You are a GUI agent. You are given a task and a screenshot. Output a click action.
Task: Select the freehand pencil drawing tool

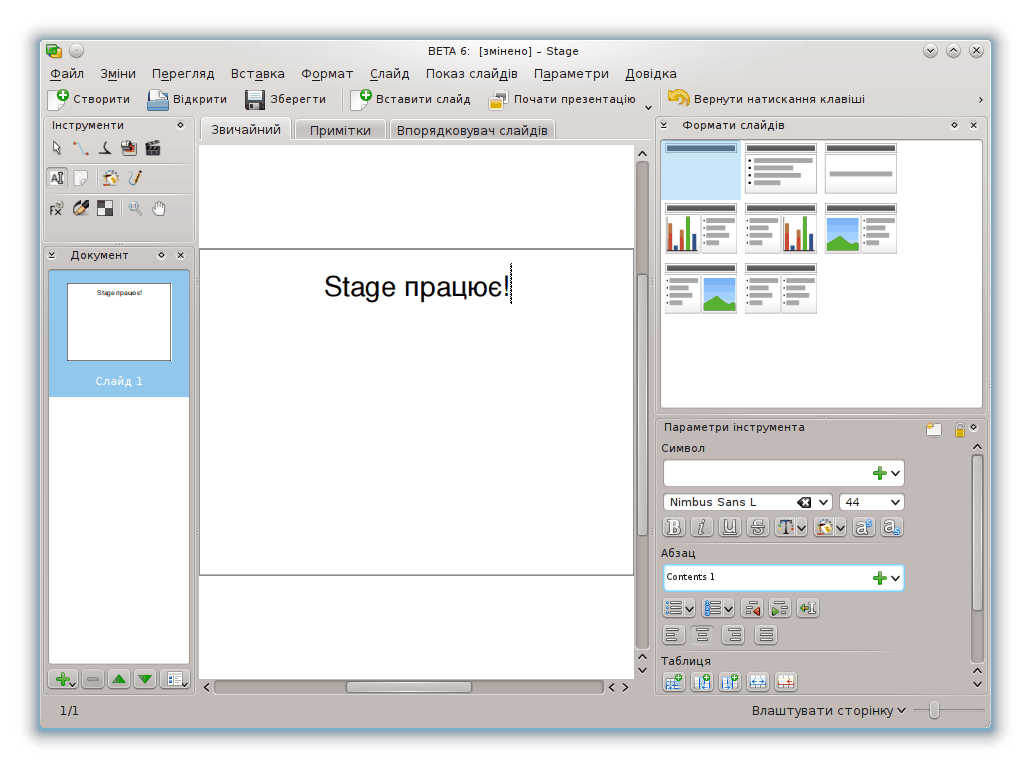point(134,178)
